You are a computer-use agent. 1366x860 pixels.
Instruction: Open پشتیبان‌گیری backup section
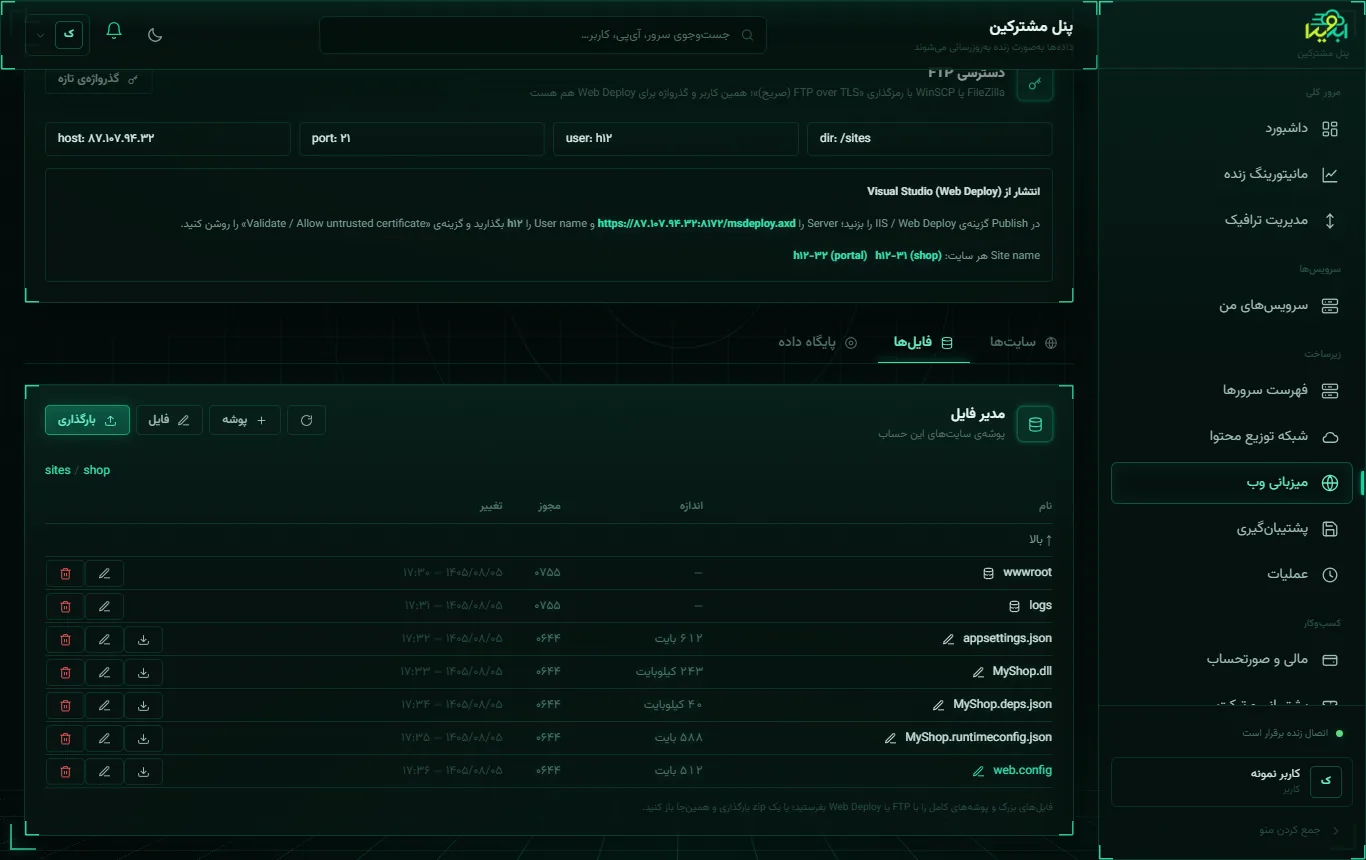coord(1232,528)
